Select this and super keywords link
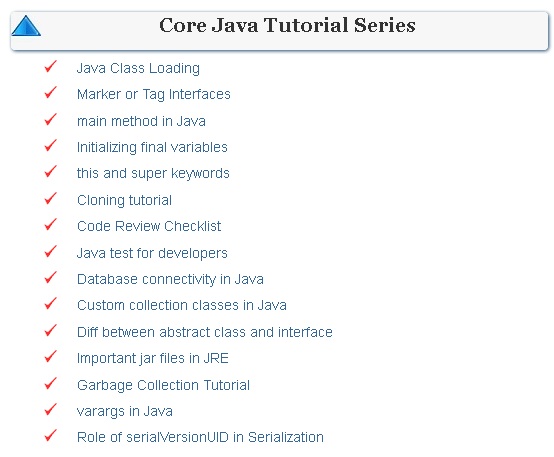554x457 pixels. (153, 174)
